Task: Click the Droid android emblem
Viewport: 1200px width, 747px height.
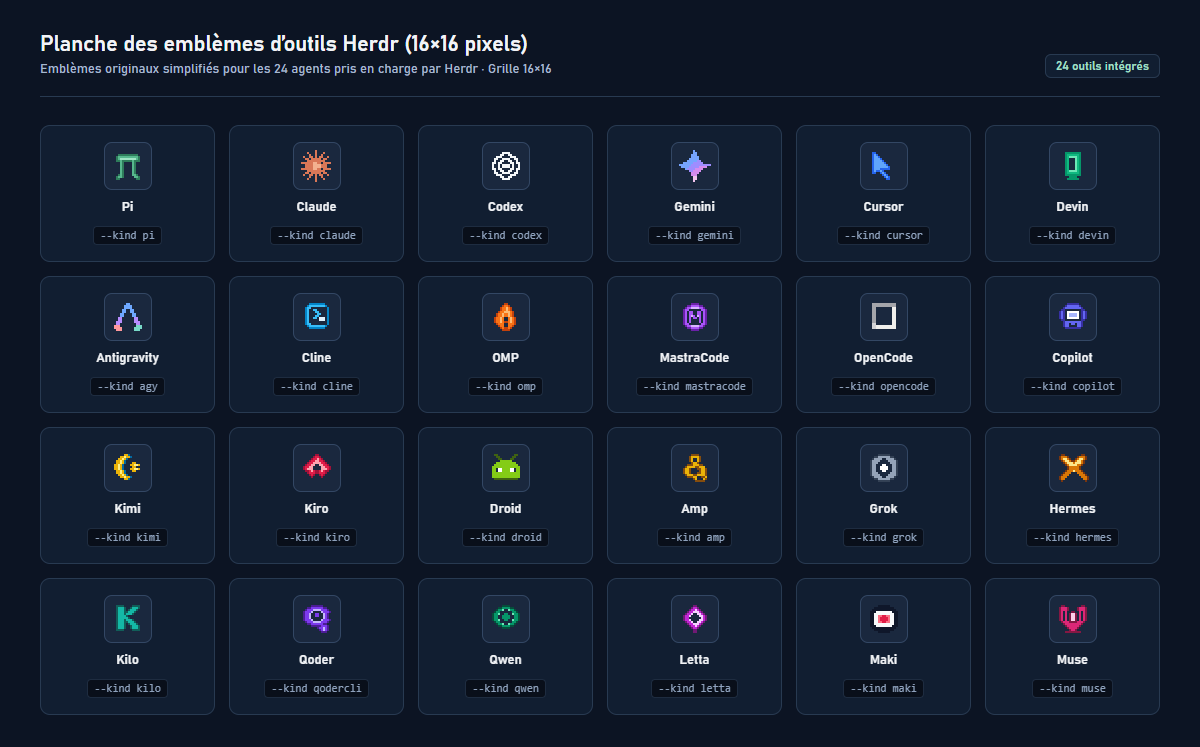Action: pyautogui.click(x=505, y=468)
